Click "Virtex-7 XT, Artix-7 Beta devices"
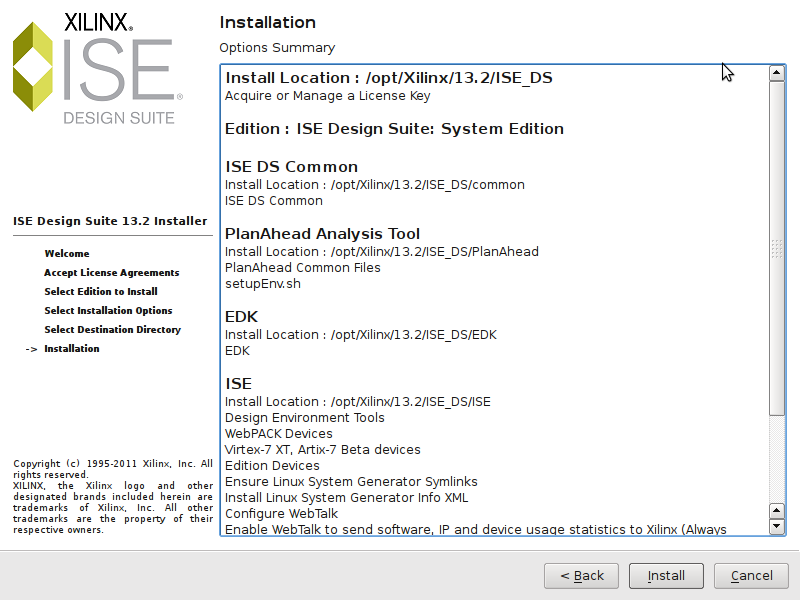 pos(322,449)
